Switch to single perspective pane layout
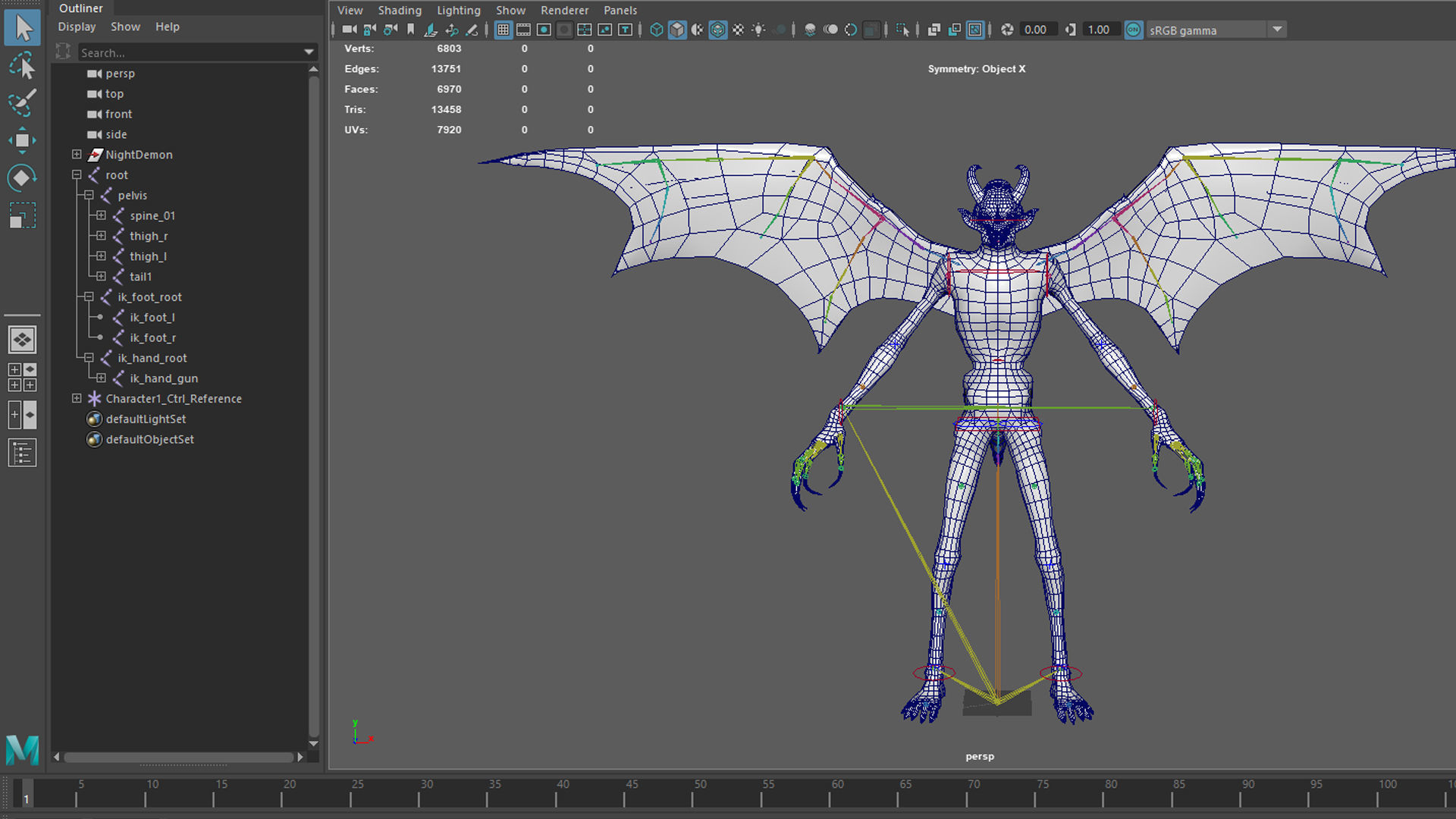Viewport: 1456px width, 819px height. (22, 340)
